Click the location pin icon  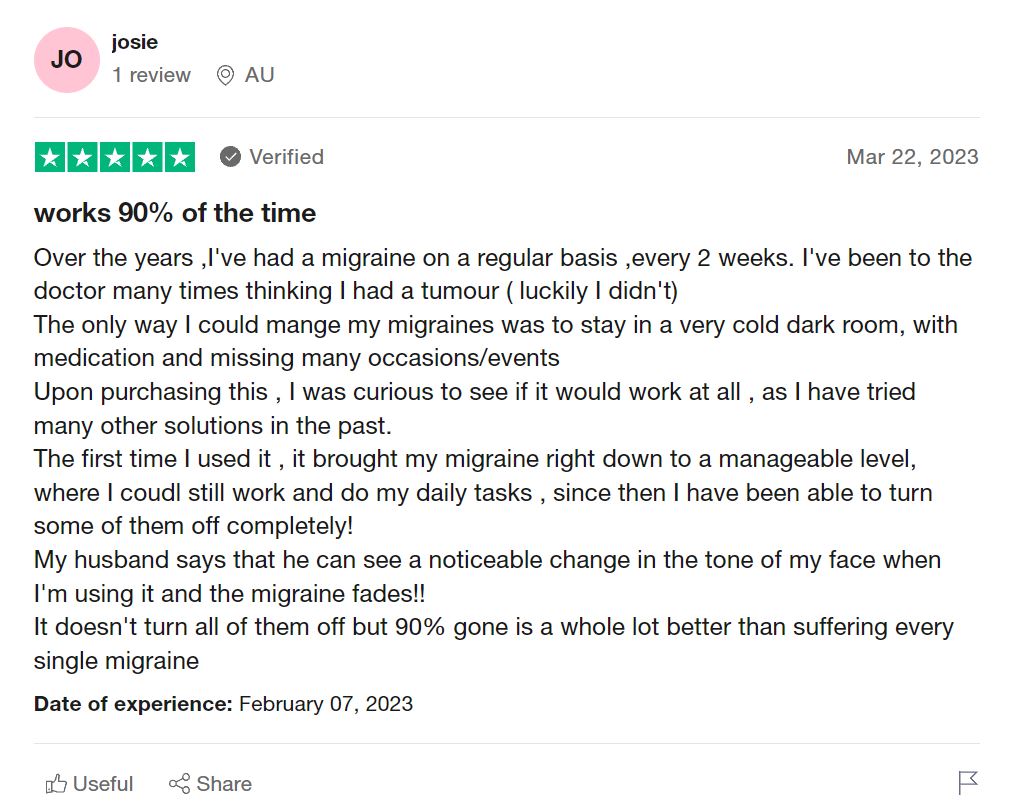225,75
